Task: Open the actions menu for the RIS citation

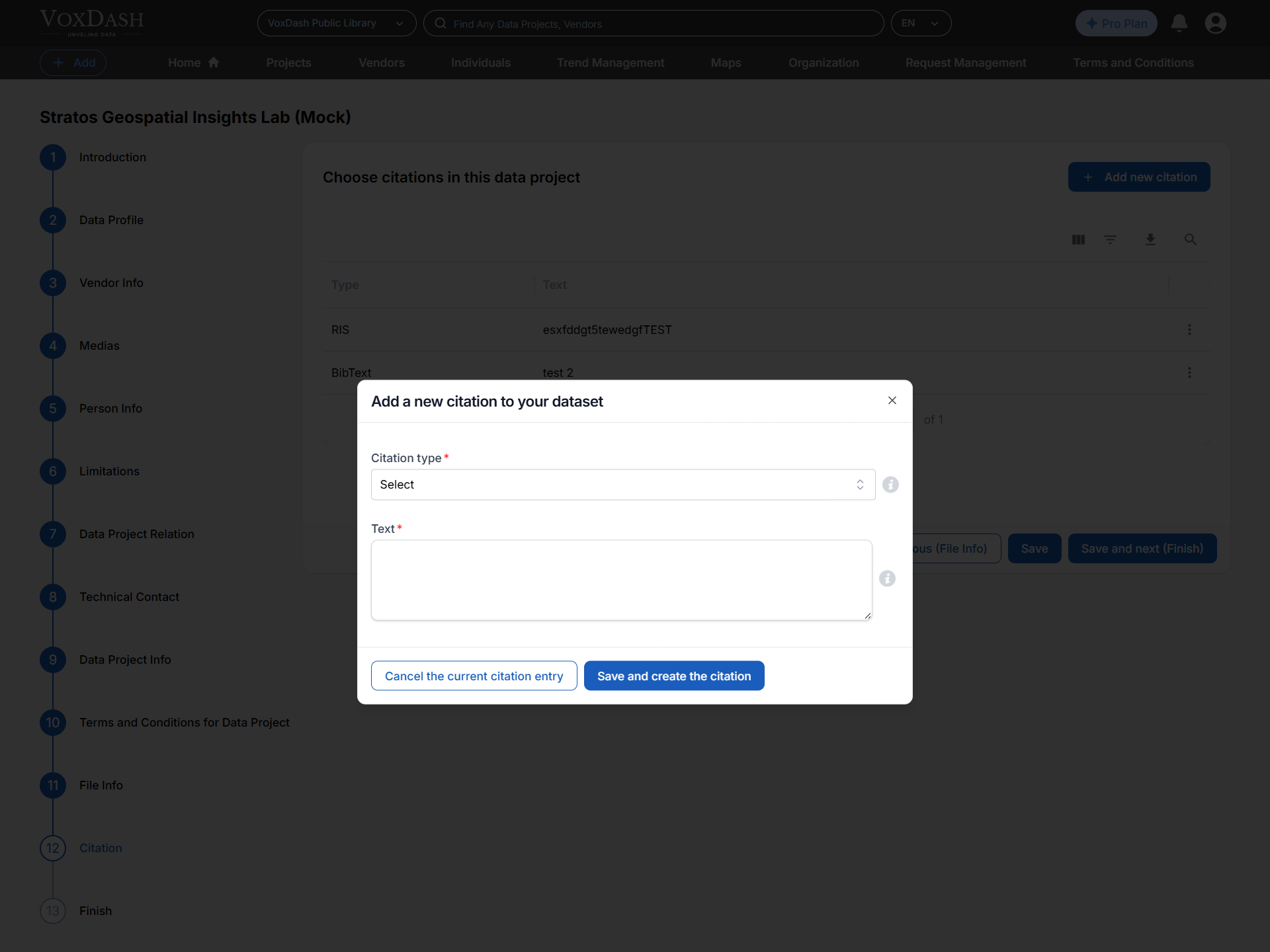Action: pyautogui.click(x=1189, y=329)
